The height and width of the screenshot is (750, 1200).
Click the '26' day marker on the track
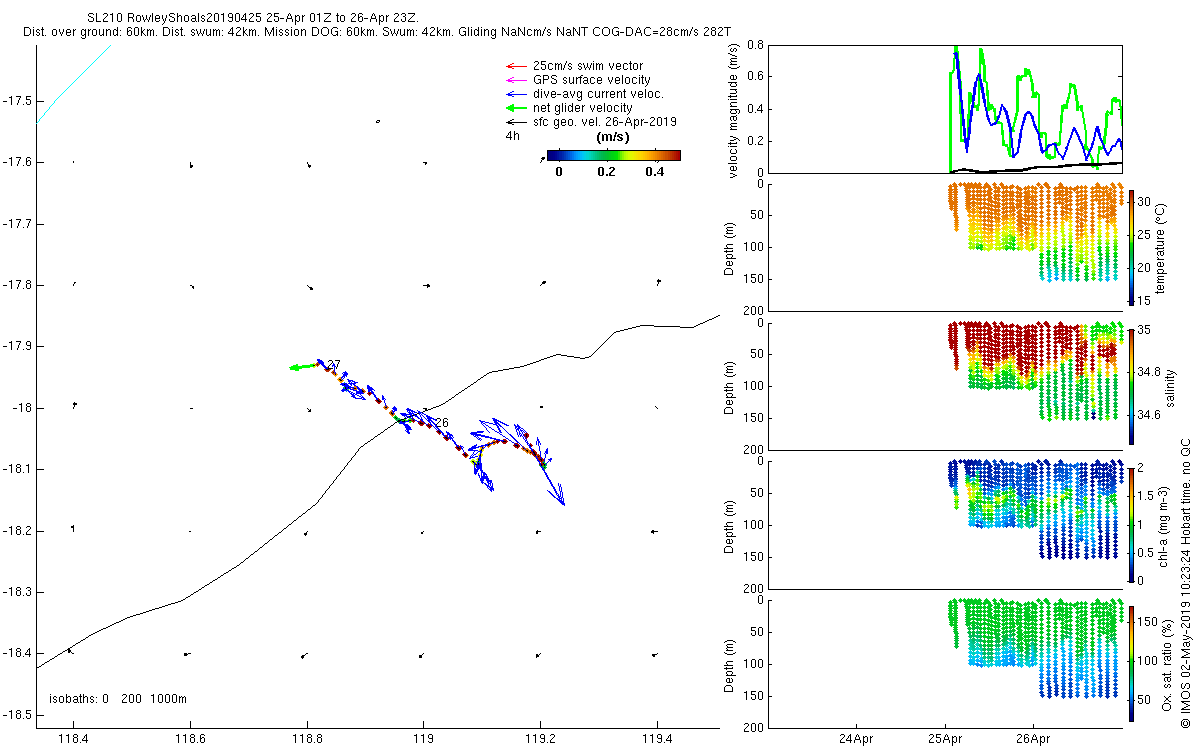coord(441,423)
